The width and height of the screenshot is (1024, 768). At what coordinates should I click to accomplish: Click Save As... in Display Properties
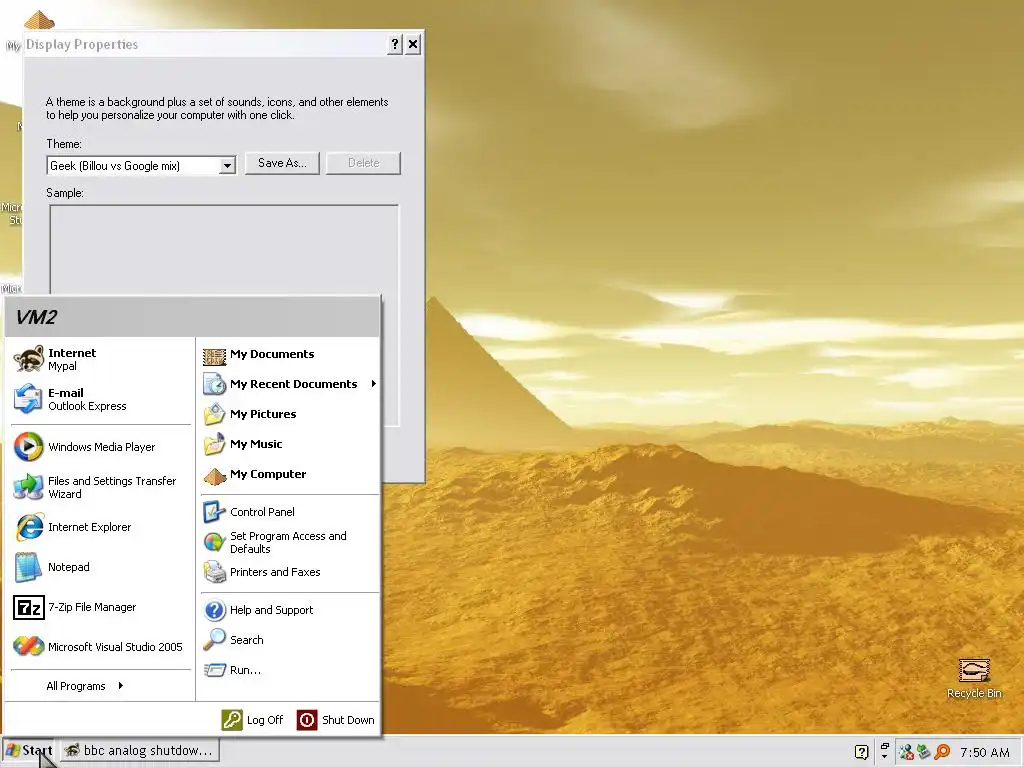(282, 163)
